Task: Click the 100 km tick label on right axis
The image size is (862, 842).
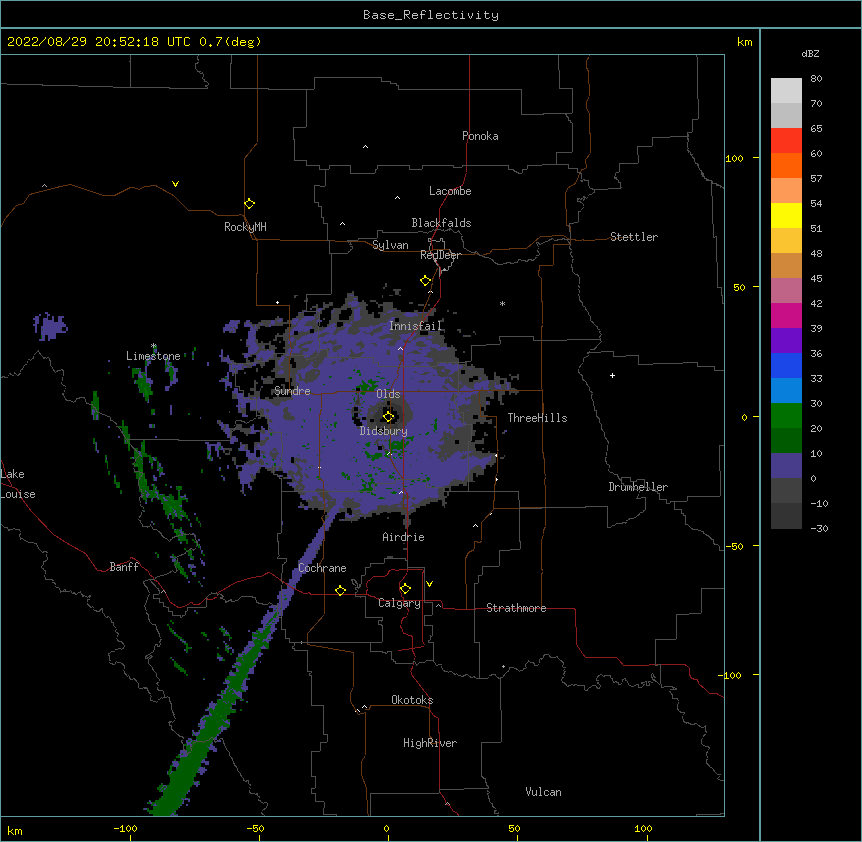Action: pos(734,158)
